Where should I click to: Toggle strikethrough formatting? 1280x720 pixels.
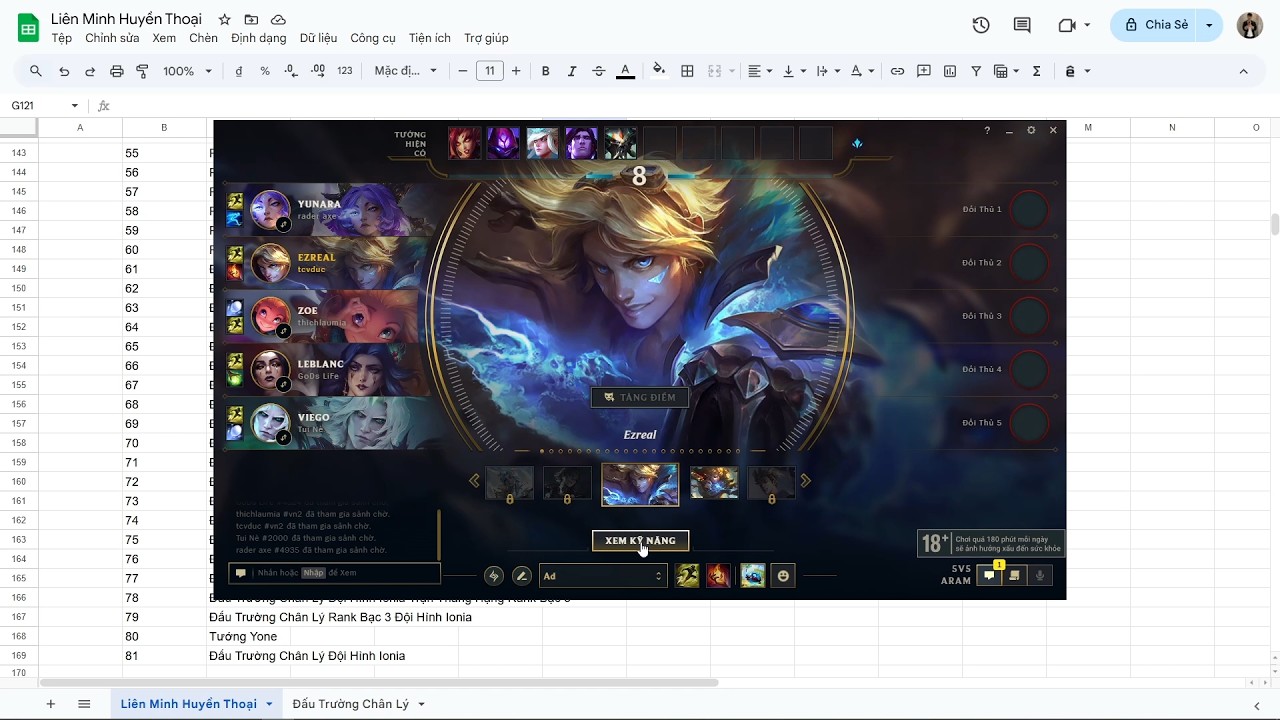click(x=599, y=71)
